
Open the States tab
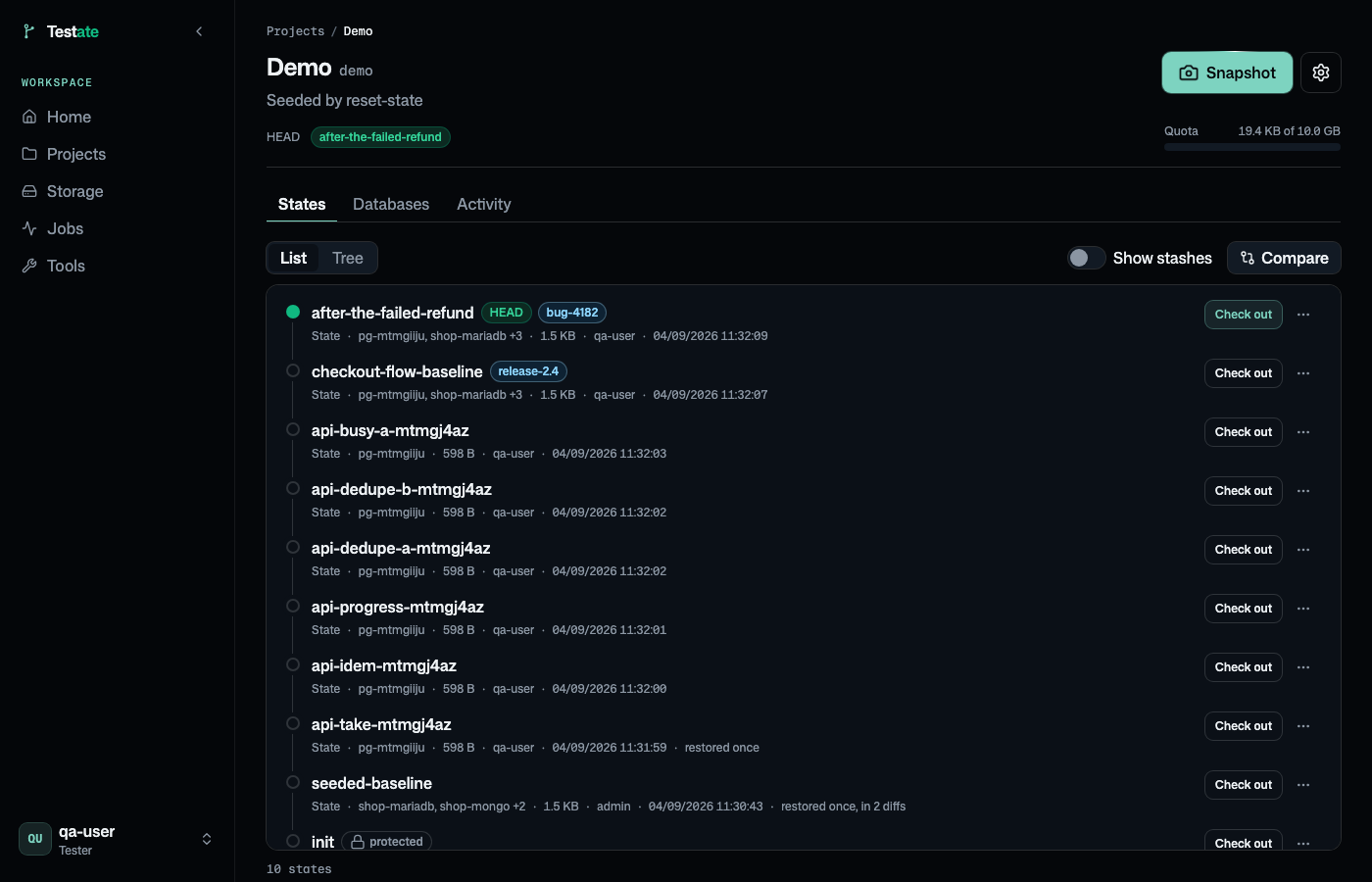[x=302, y=204]
